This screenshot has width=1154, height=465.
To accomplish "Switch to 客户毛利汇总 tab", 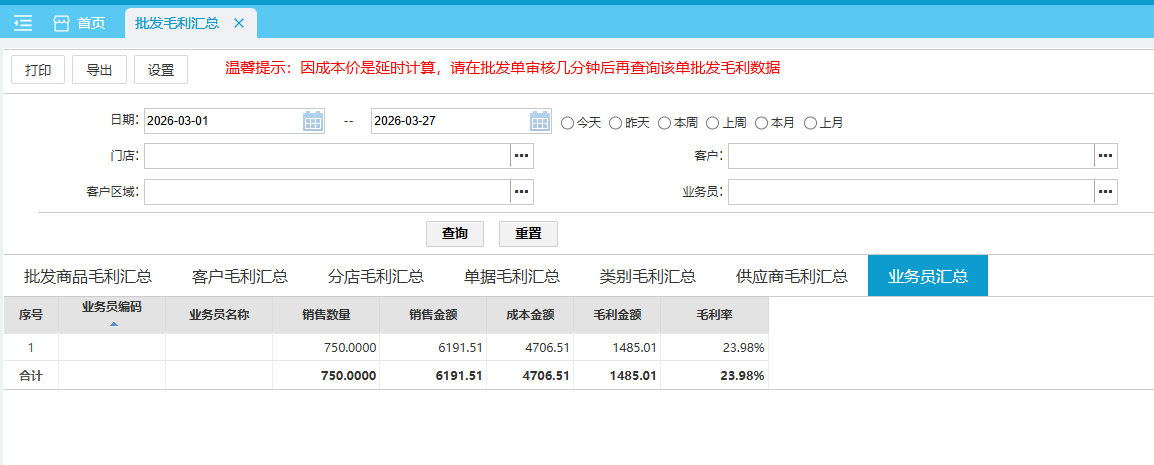I will pyautogui.click(x=240, y=276).
